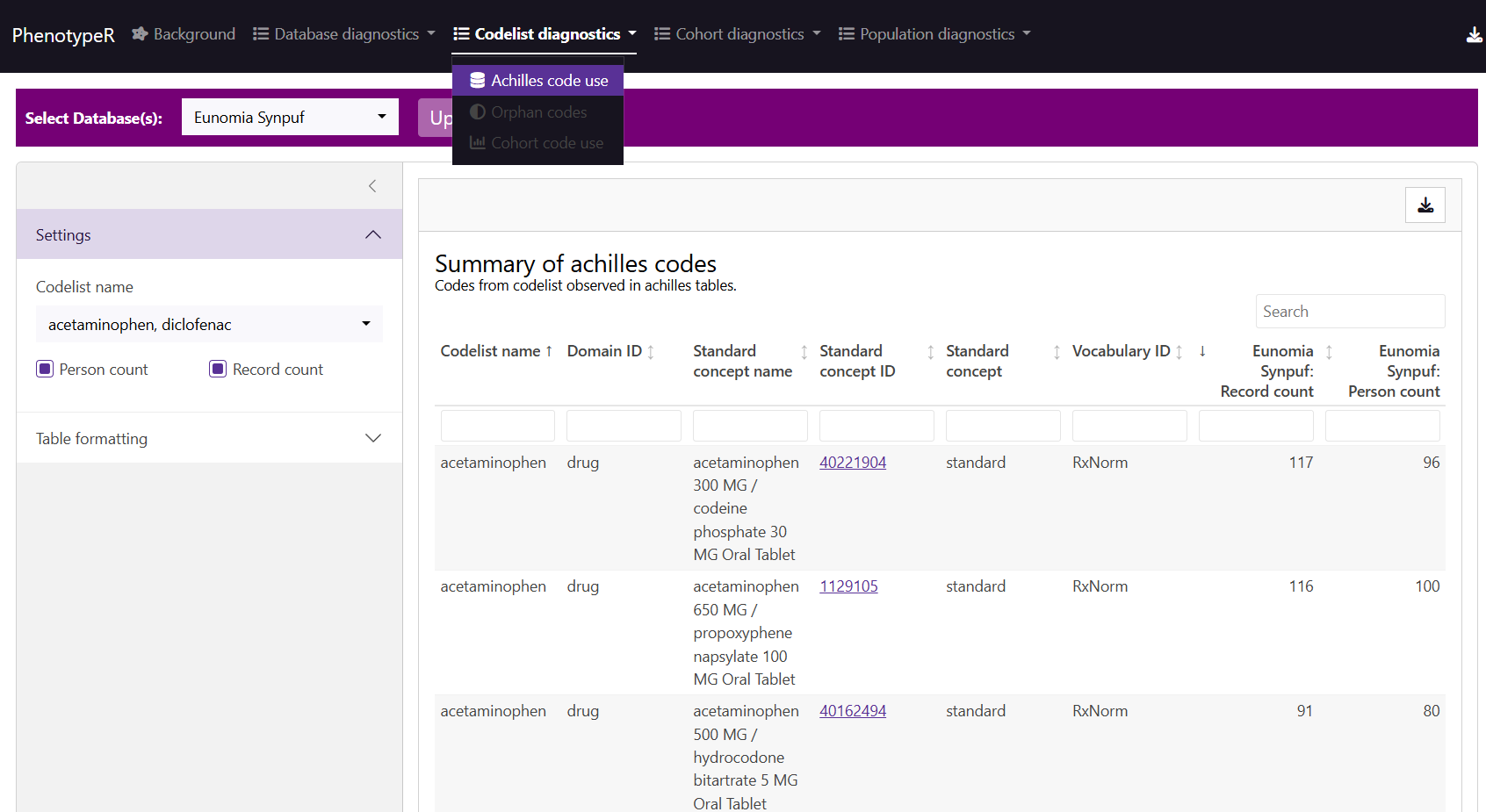Expand the Table formatting section
Image resolution: width=1486 pixels, height=812 pixels.
tap(209, 438)
